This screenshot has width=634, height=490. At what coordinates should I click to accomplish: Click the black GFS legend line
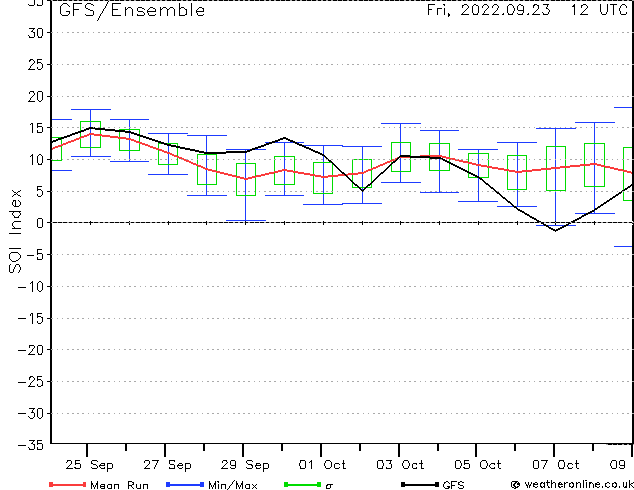point(420,484)
